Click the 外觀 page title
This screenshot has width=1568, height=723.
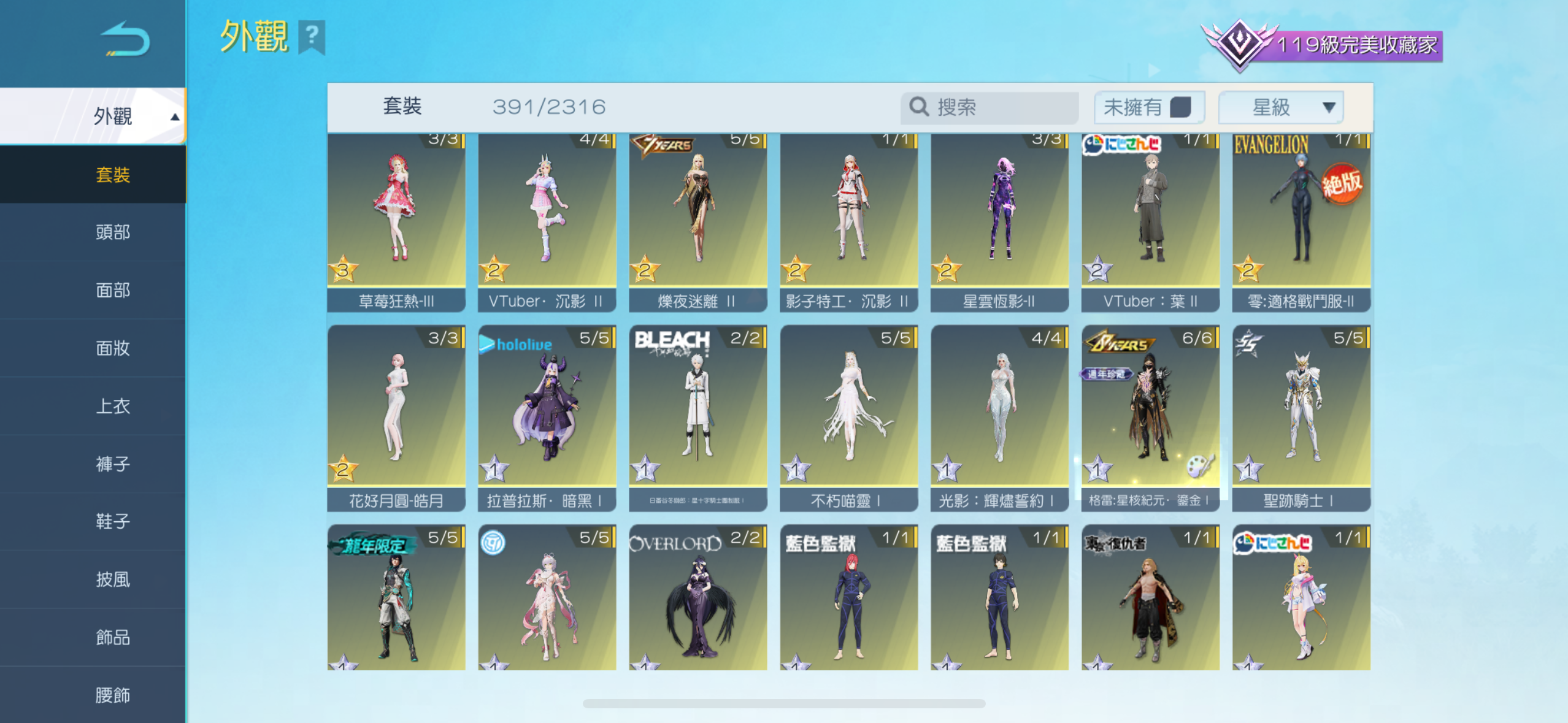(x=254, y=36)
